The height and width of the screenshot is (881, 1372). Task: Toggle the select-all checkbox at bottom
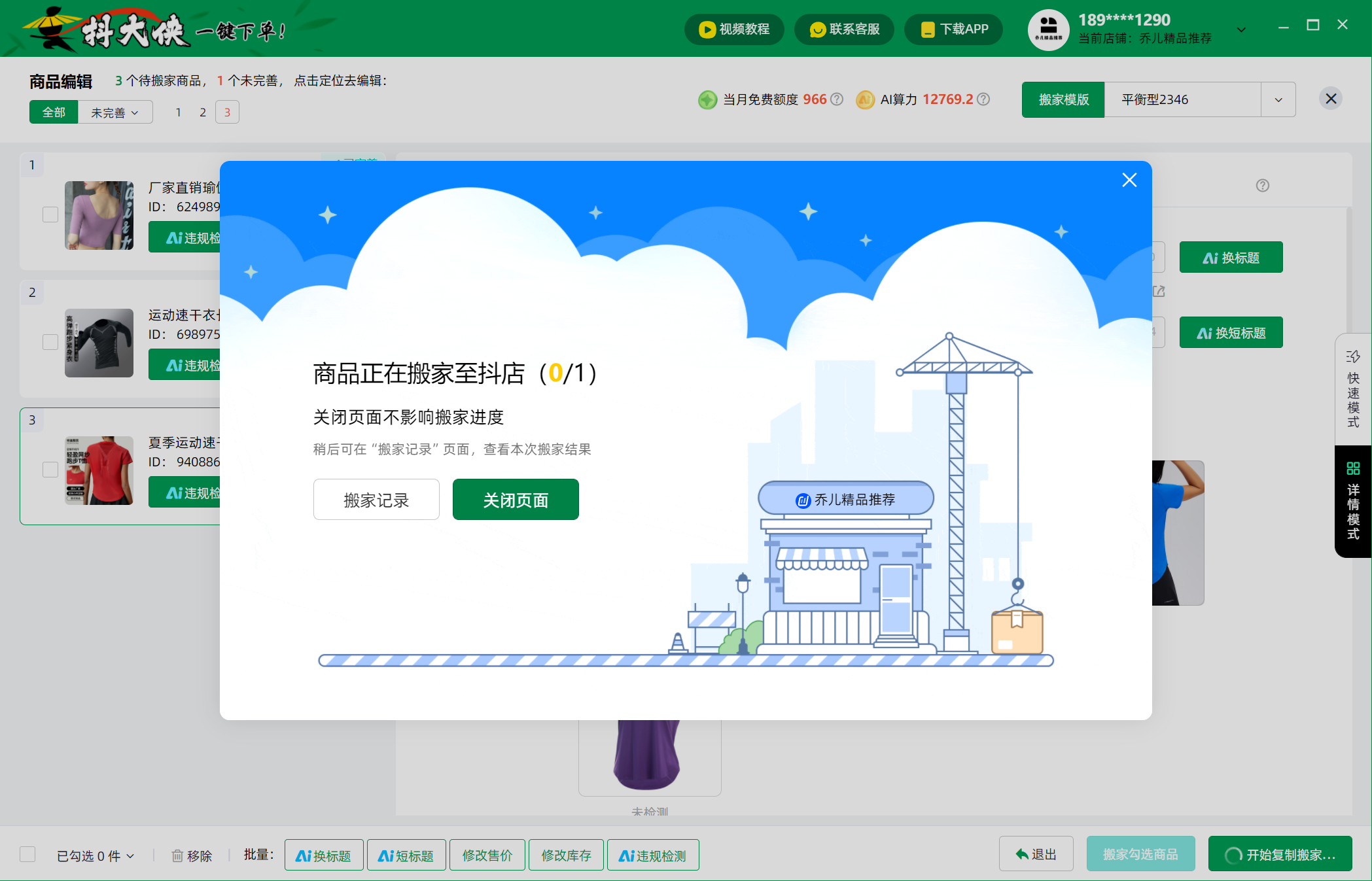tap(27, 854)
